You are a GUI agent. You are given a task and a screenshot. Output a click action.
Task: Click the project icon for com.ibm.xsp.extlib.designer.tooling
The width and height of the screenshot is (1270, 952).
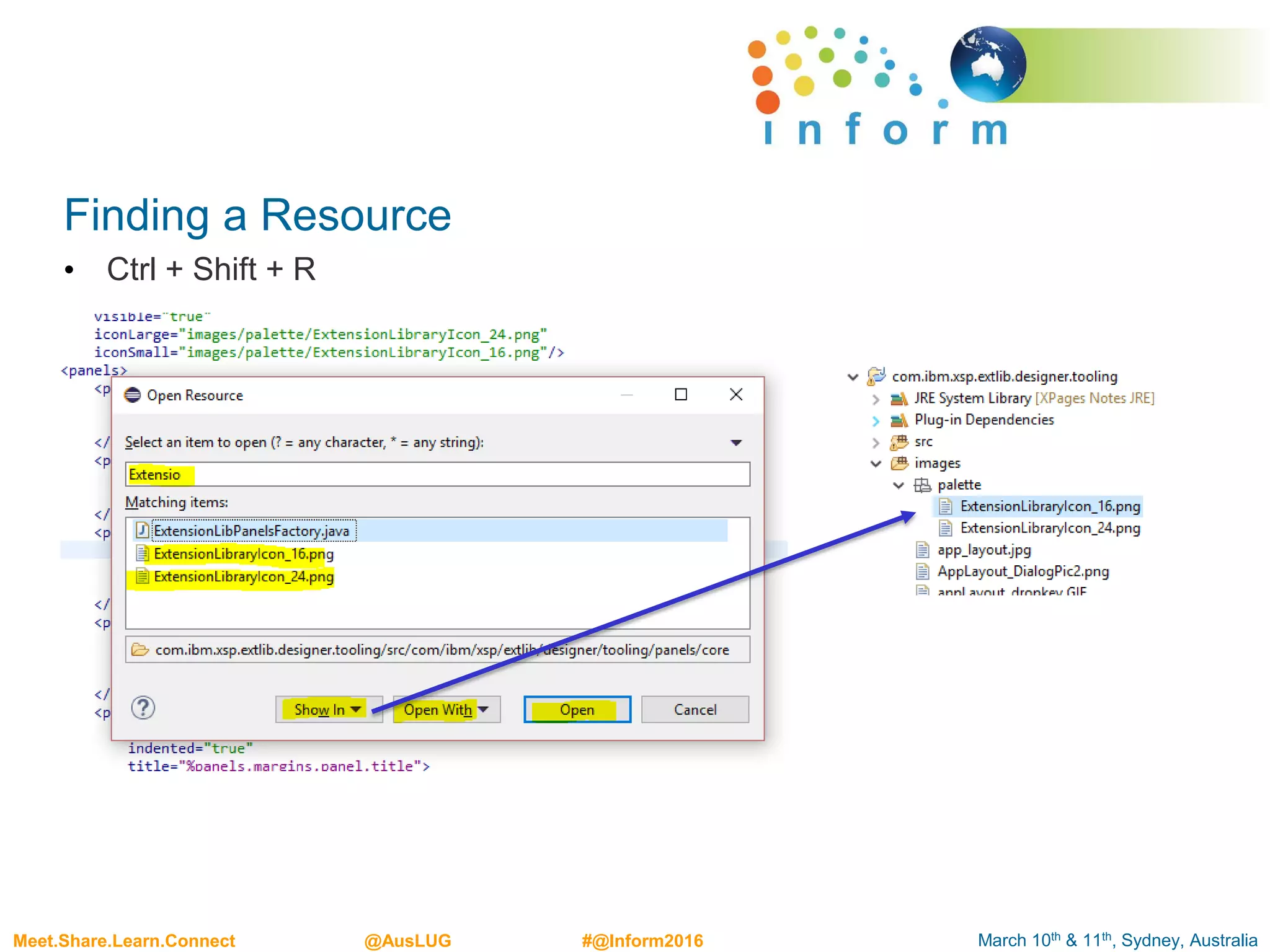point(876,376)
